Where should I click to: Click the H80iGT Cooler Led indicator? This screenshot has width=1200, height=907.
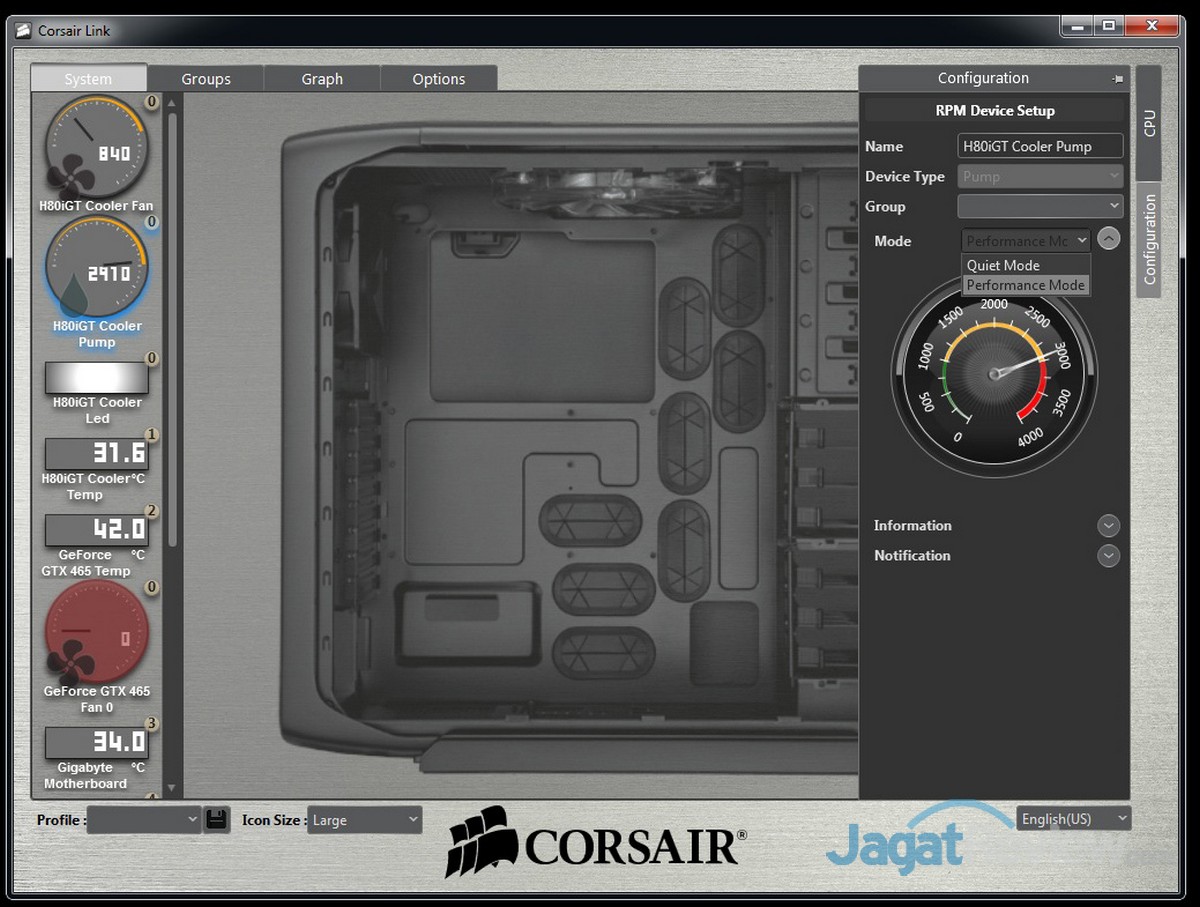(x=96, y=378)
